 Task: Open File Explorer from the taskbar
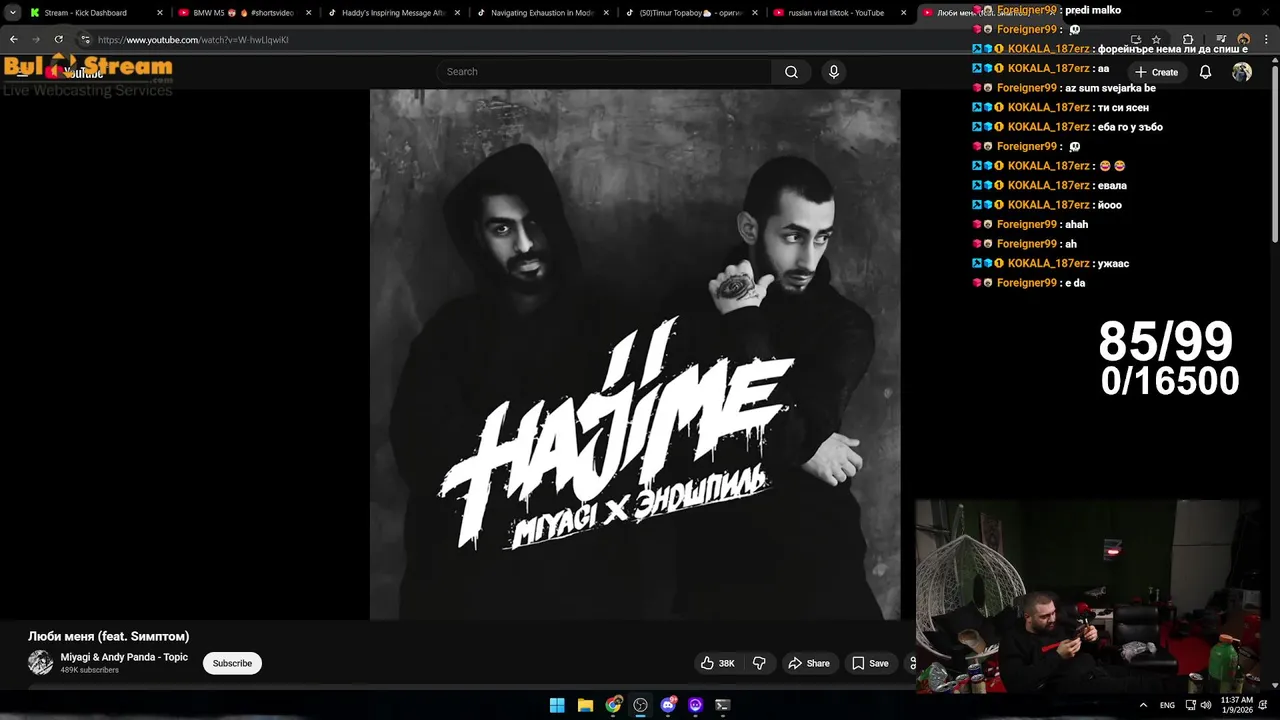coord(585,705)
